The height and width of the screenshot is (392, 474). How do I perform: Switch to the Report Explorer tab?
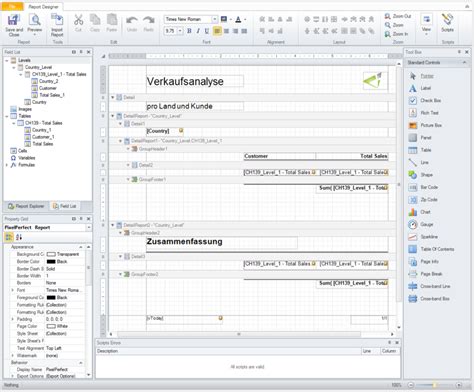coord(26,206)
